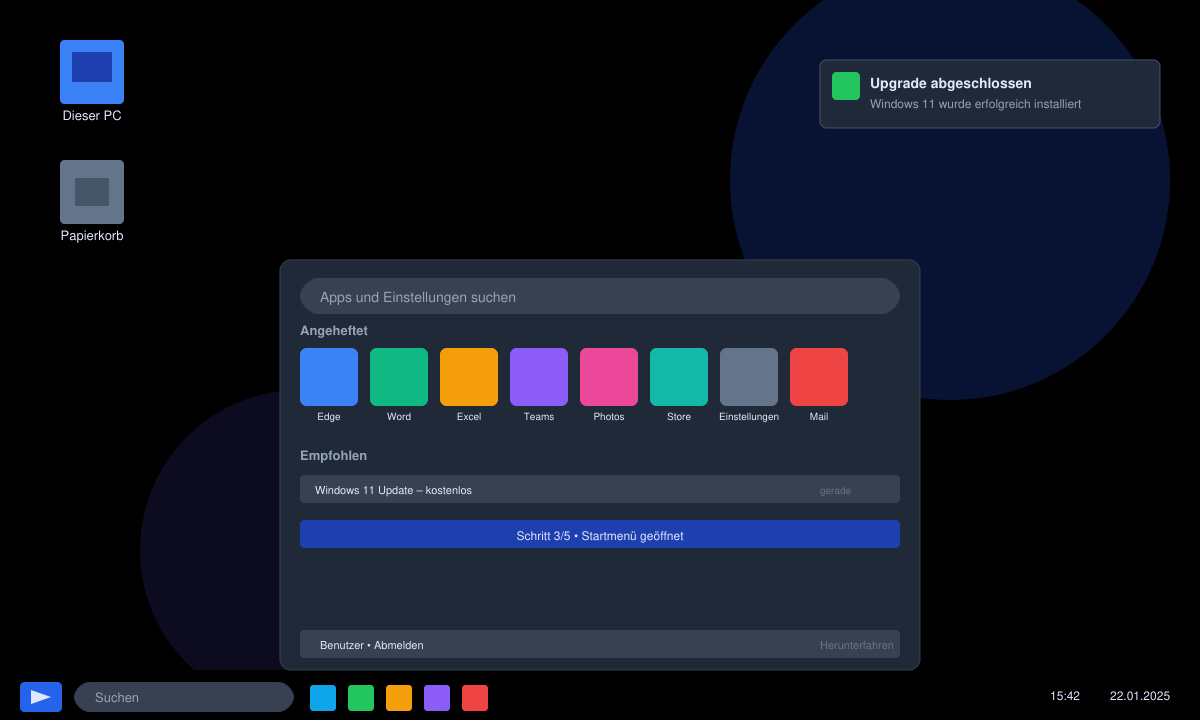Click the Angeheftet section heading
This screenshot has height=720, width=1200.
click(334, 330)
